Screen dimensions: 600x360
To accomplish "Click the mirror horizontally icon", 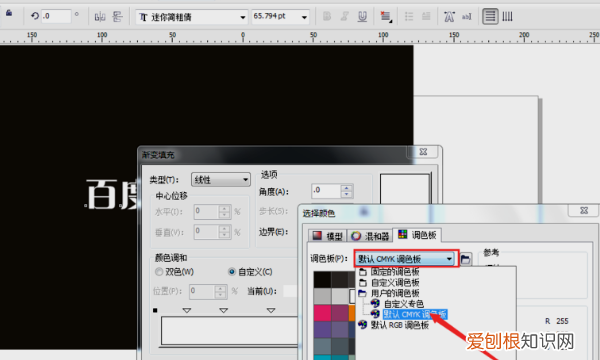I will coord(100,17).
